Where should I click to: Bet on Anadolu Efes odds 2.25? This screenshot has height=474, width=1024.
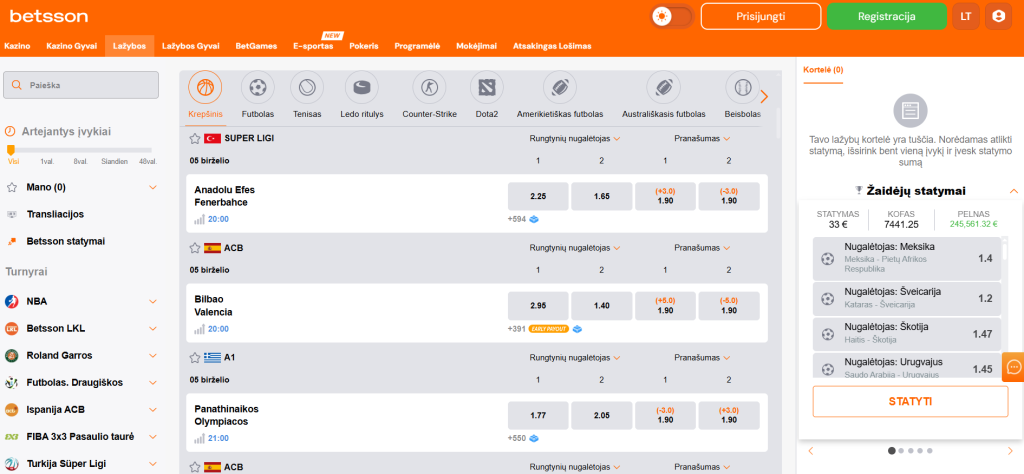(538, 197)
